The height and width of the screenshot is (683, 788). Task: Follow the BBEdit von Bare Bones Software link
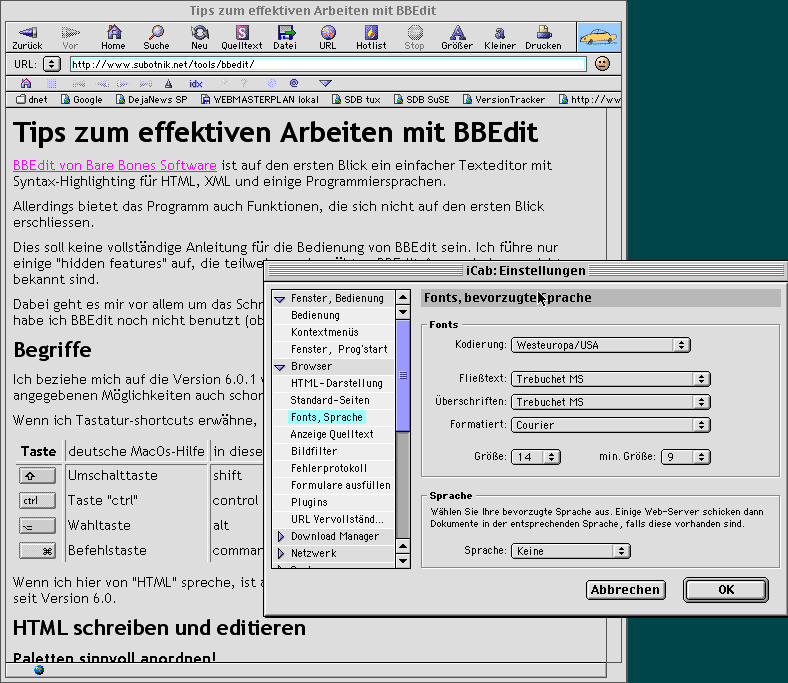[x=115, y=165]
